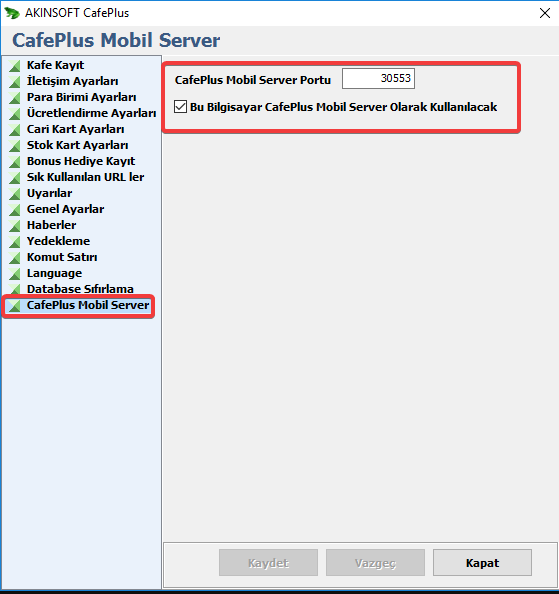Viewport: 559px width, 594px height.
Task: Click the green icon beside Sık Kullanılan URL ler
Action: coord(15,177)
